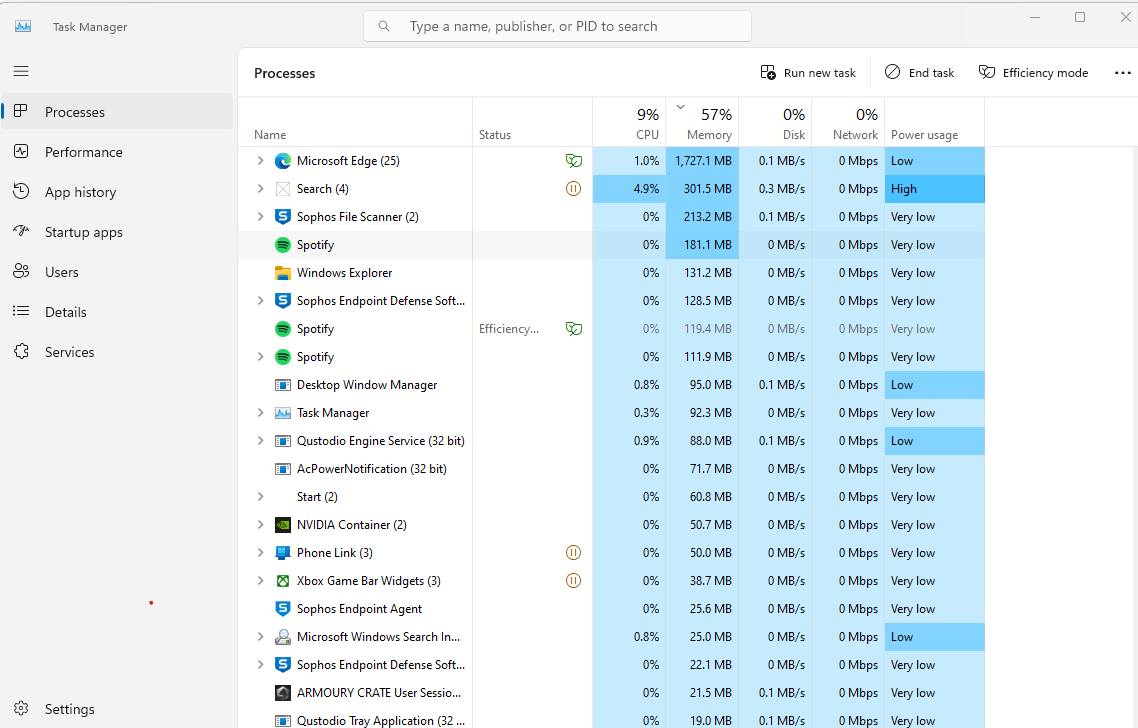Viewport: 1138px width, 728px height.
Task: Go to Startup apps page
Action: (118, 232)
